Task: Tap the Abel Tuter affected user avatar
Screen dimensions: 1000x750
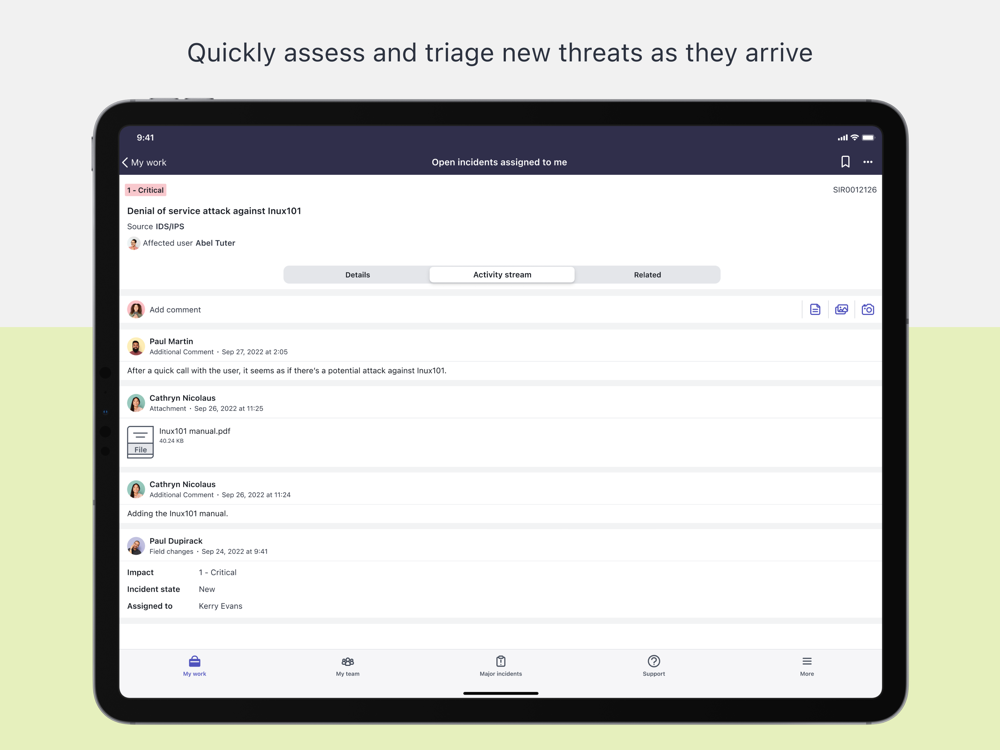Action: (133, 243)
